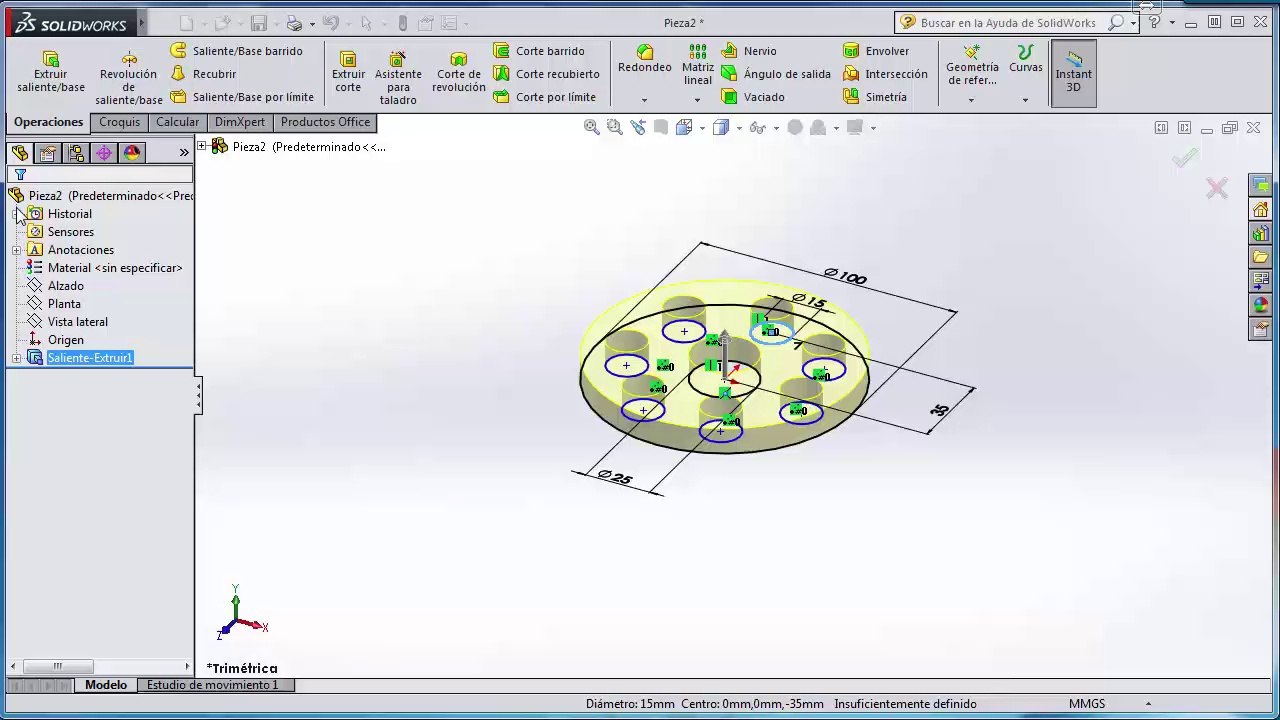Open Geometría de referencia
1280x720 pixels.
(x=972, y=65)
